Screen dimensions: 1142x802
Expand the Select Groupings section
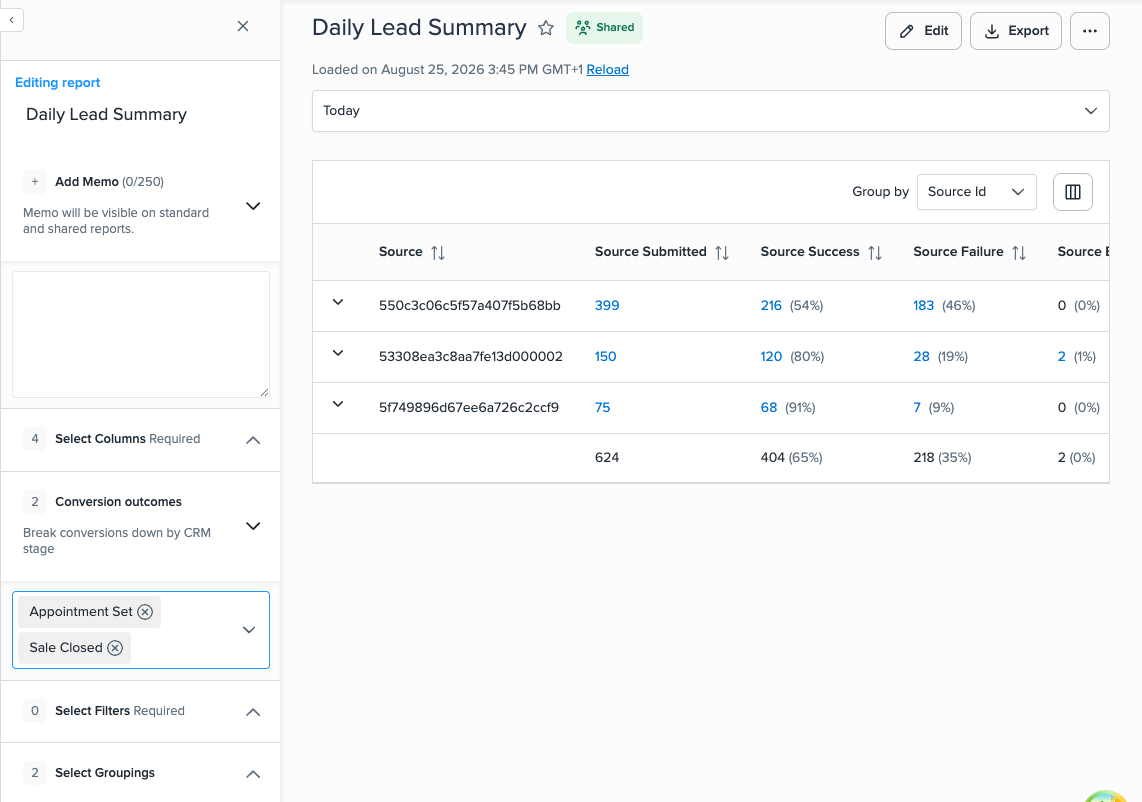[x=253, y=774]
